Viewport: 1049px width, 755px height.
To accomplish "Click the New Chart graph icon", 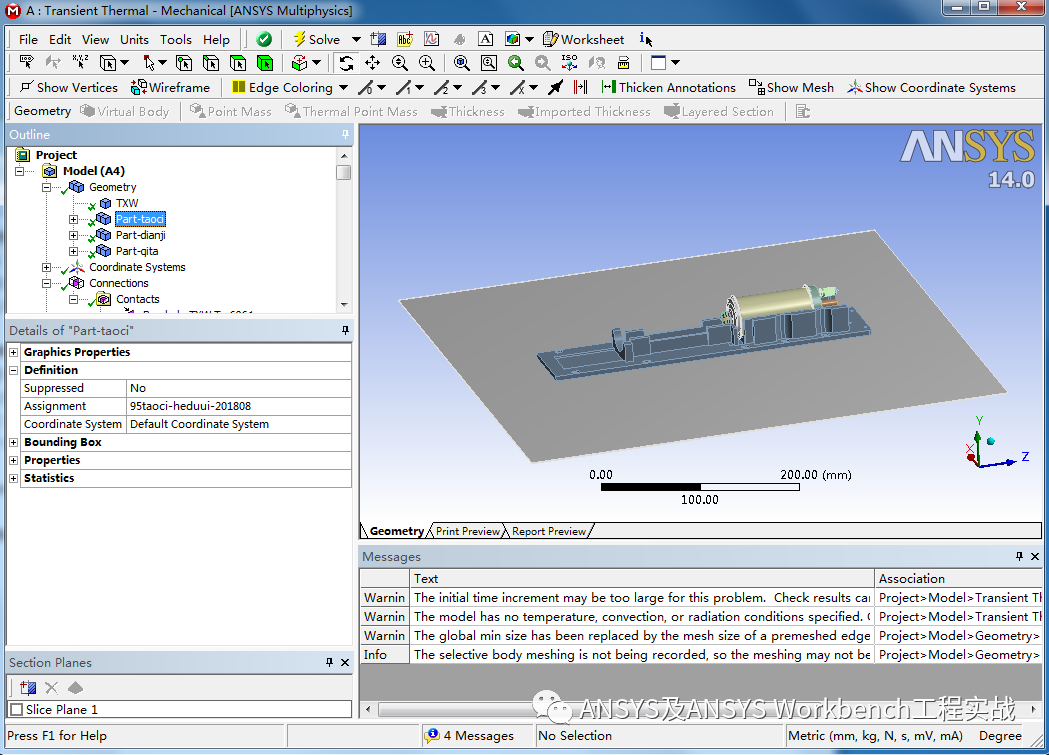I will coord(432,39).
